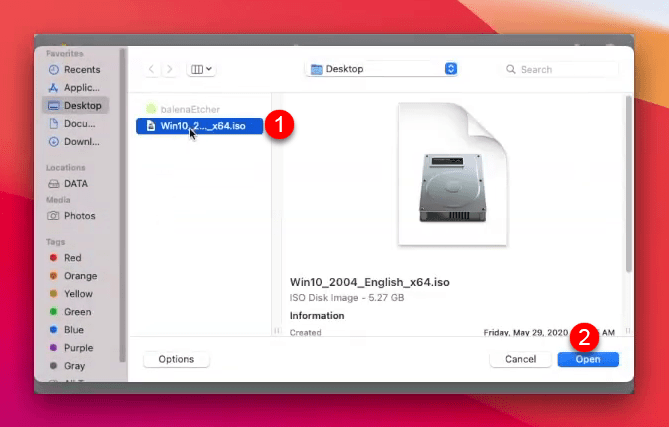669x427 pixels.
Task: Click the sidebar scrollbar
Action: 122,205
